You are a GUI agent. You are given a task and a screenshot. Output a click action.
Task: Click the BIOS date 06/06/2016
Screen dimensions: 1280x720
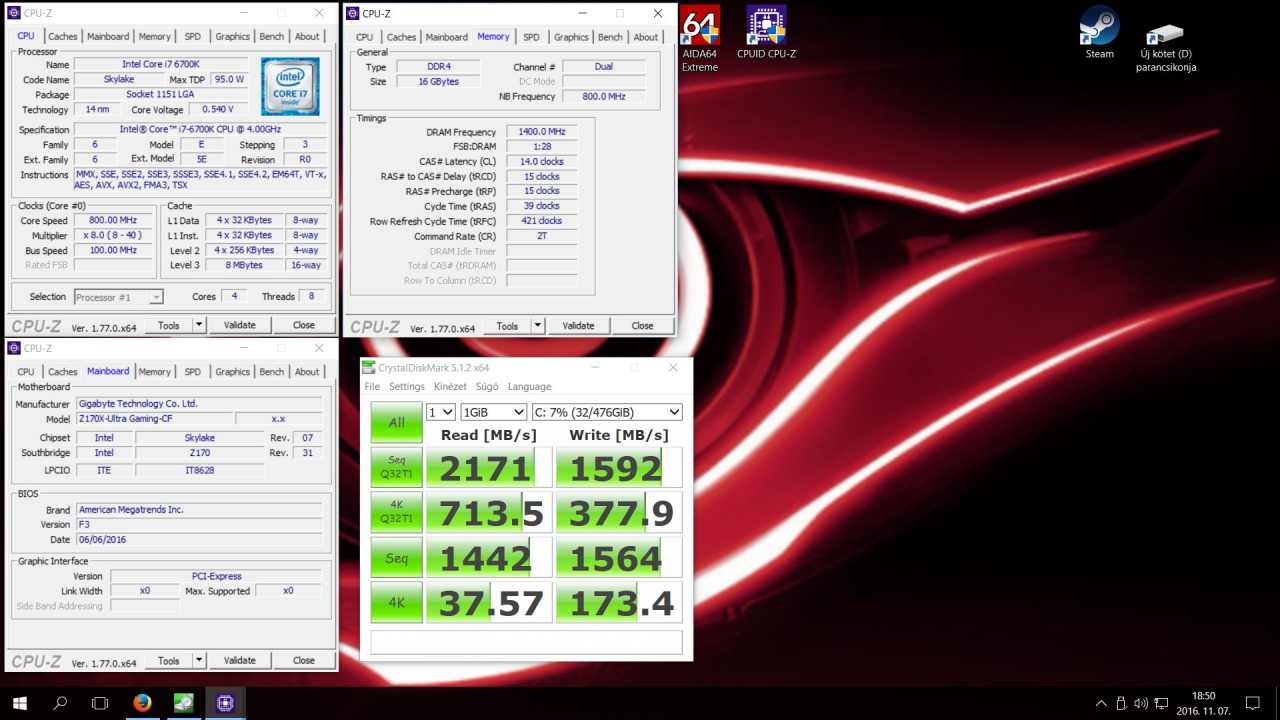point(200,540)
